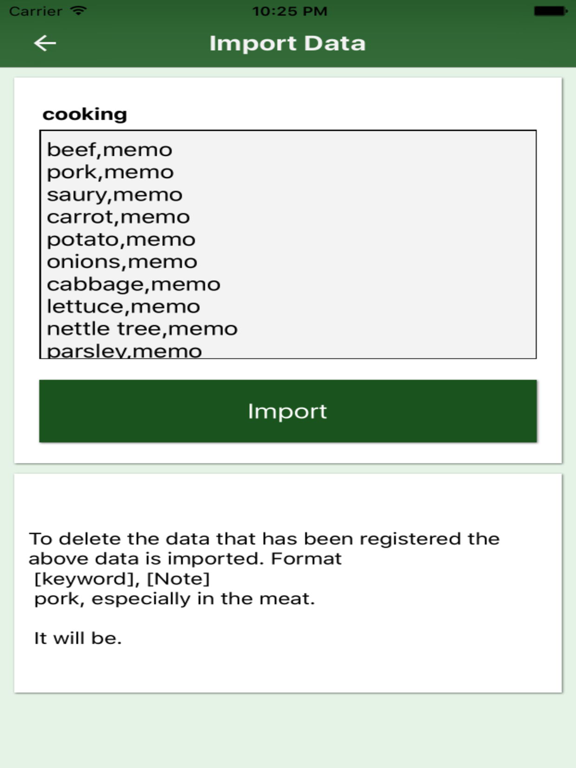Click the partially visible parsley,memo line
This screenshot has width=576, height=768.
point(124,351)
